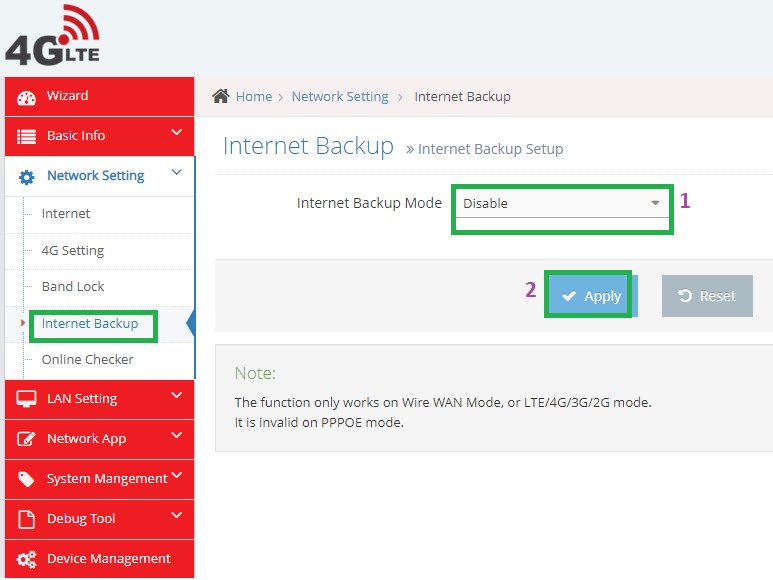Click the Home house icon in breadcrumb
This screenshot has width=773, height=580.
tap(221, 96)
